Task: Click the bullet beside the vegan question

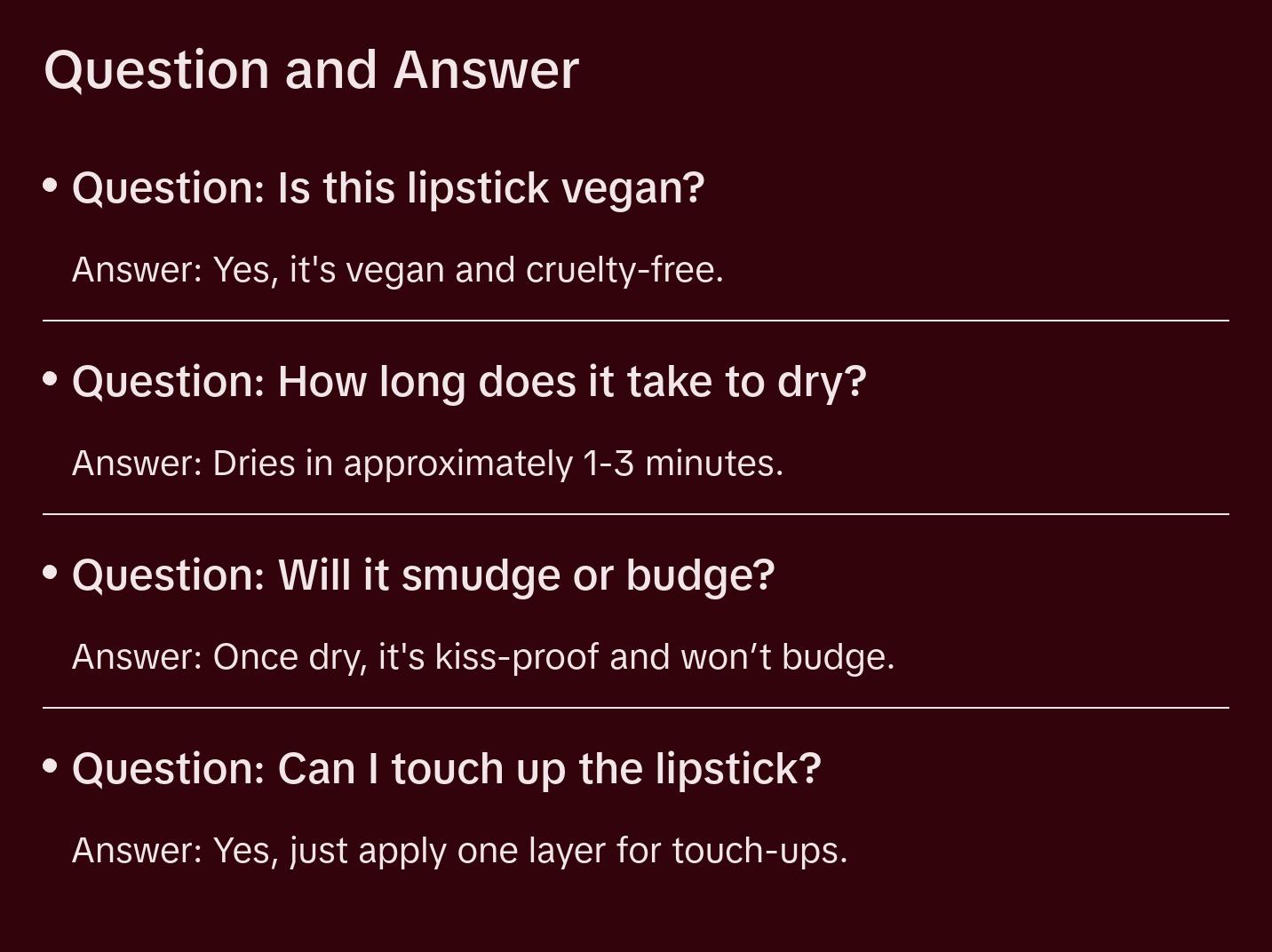Action: pos(51,186)
